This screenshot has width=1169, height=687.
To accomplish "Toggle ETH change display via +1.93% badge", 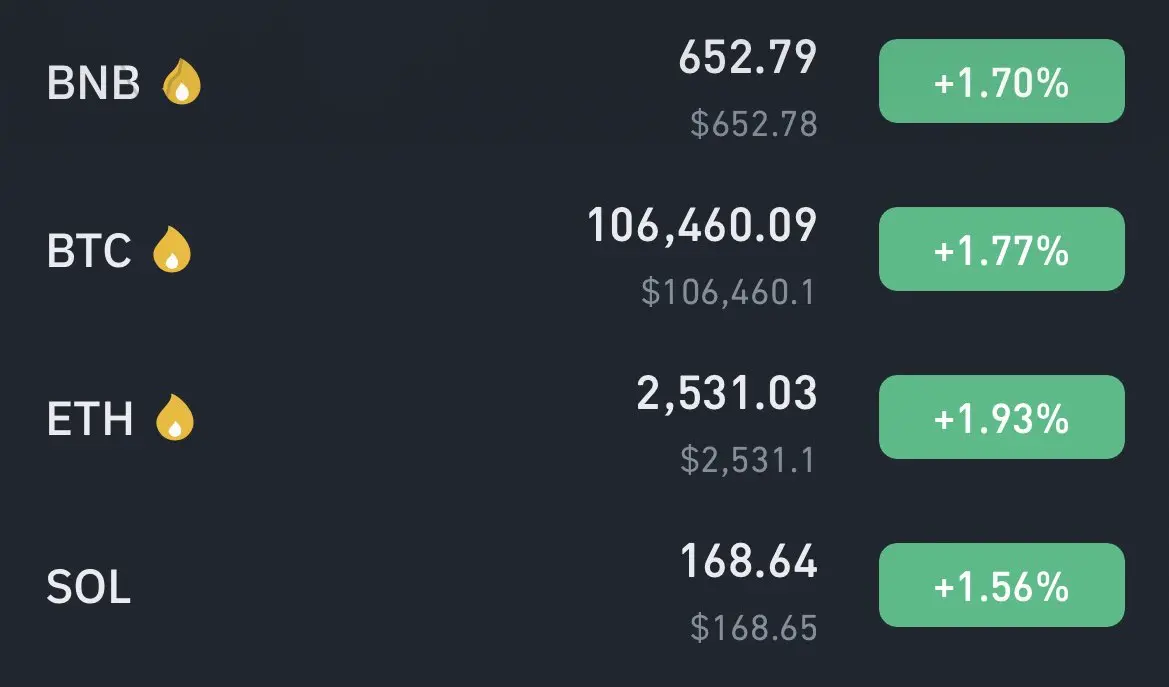I will 1001,417.
